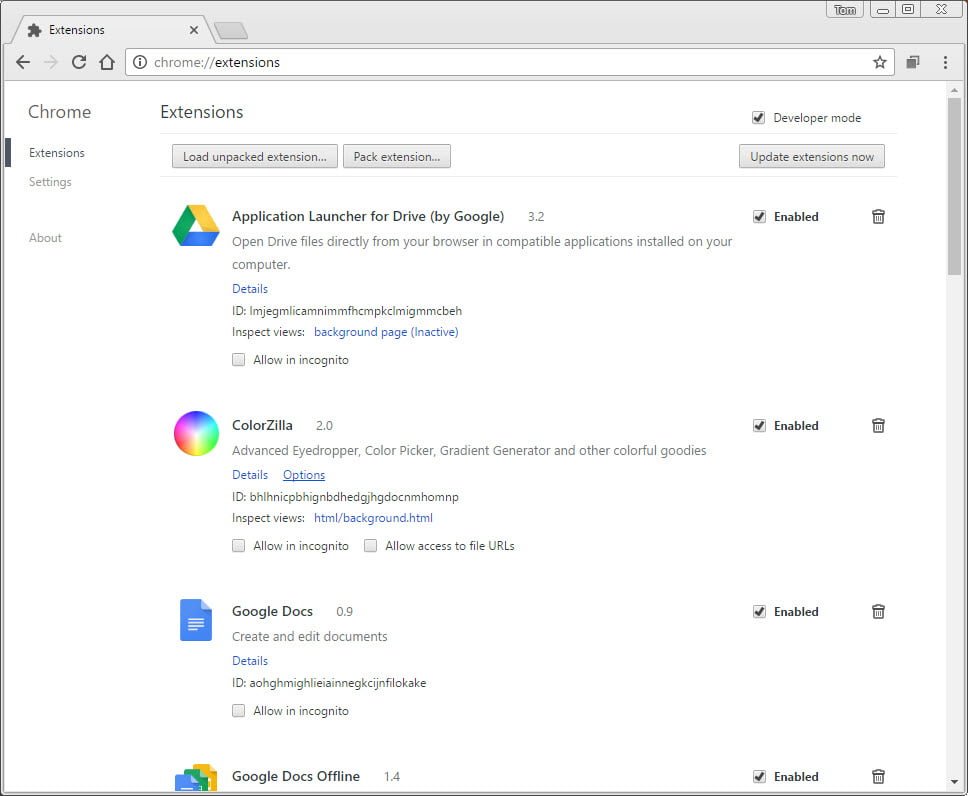Allow Google Docs in incognito

[x=238, y=710]
